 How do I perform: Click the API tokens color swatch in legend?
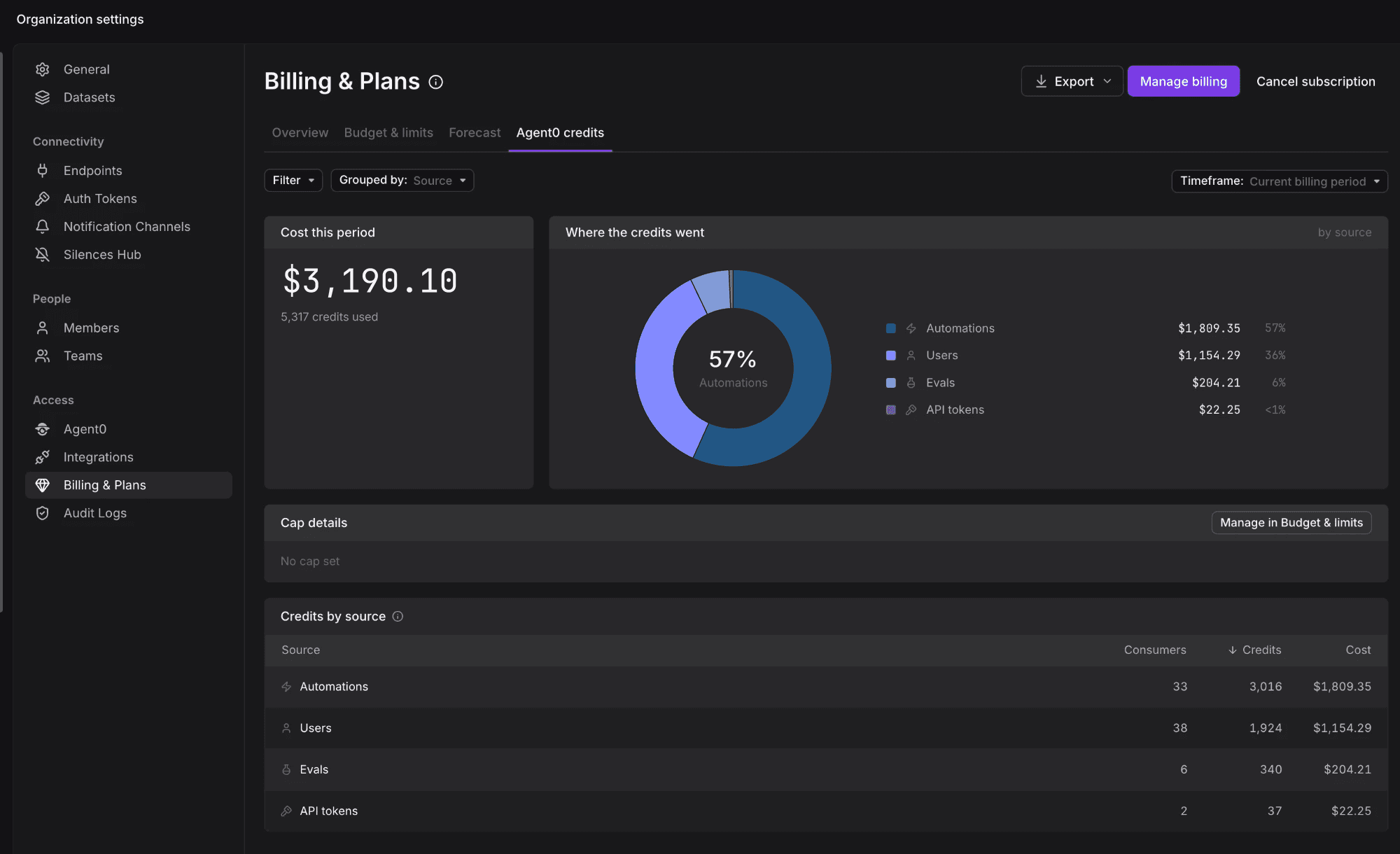891,409
